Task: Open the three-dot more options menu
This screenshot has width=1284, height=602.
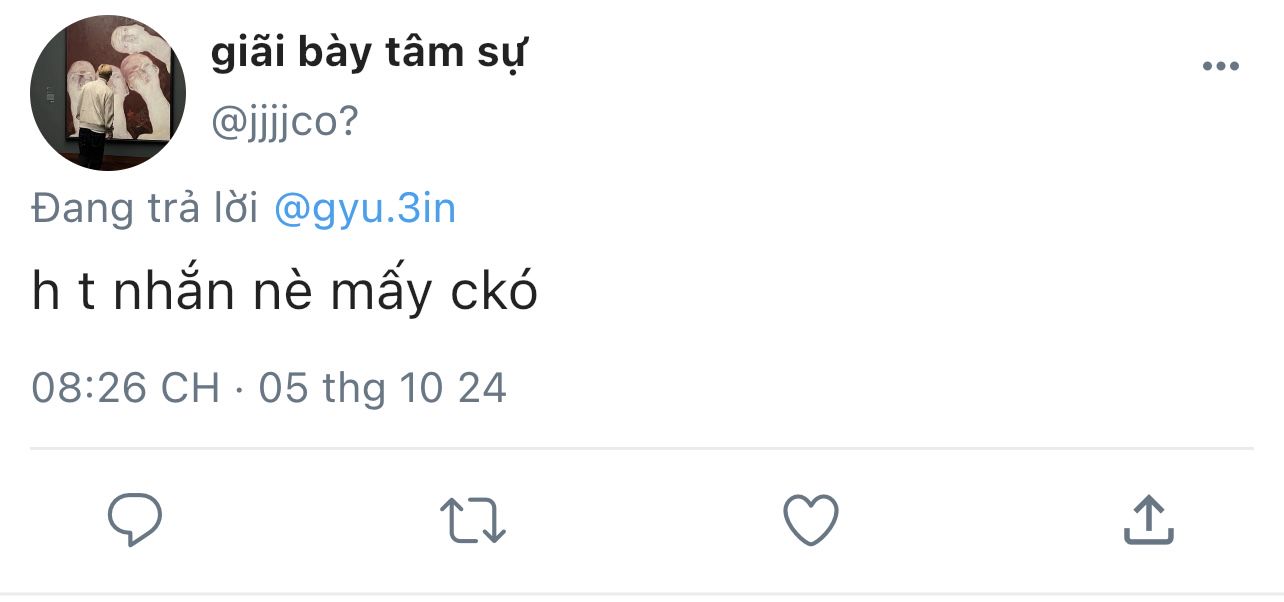Action: 1220,67
